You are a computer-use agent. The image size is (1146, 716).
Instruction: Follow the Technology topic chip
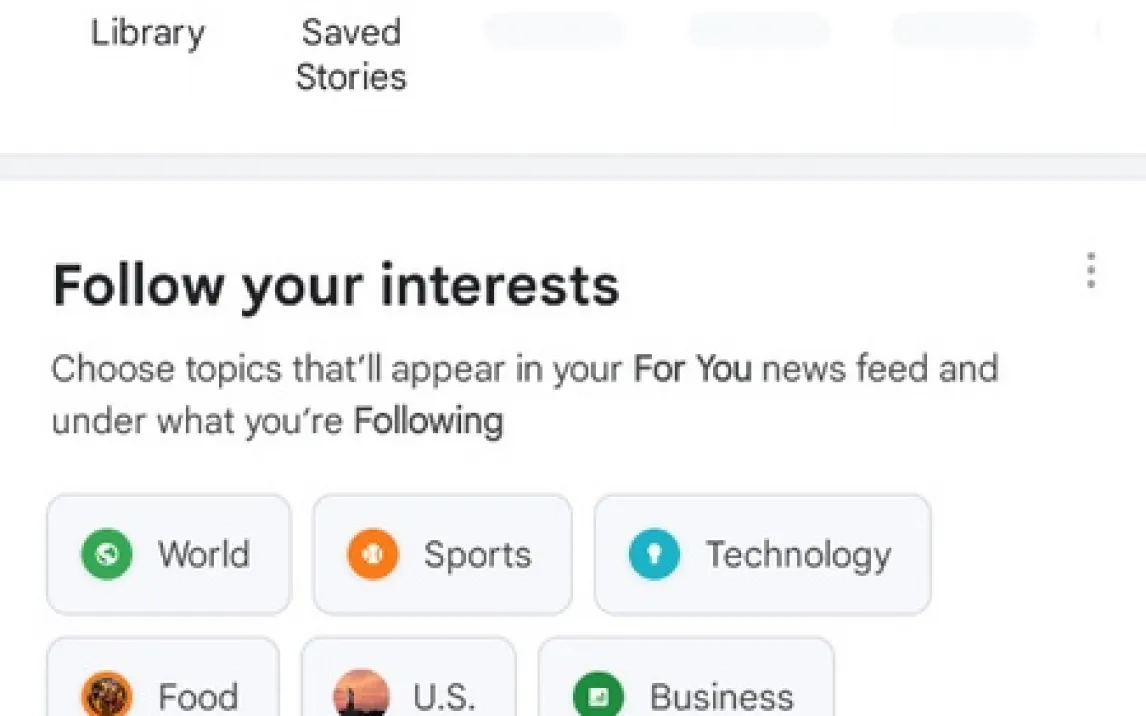762,554
